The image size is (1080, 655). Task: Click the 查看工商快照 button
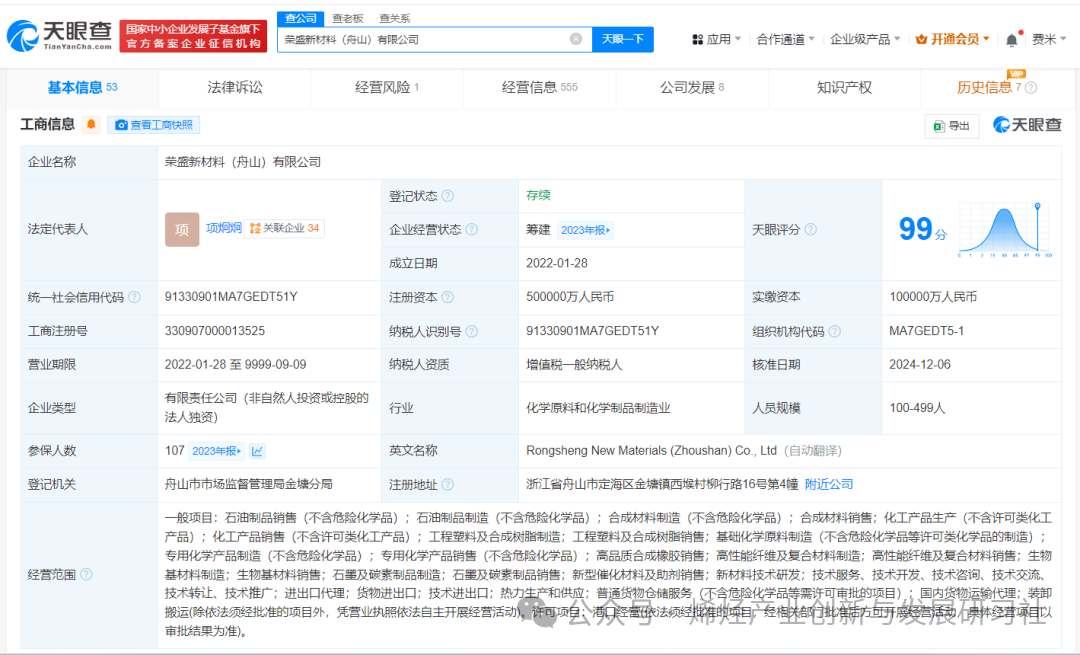(x=154, y=125)
